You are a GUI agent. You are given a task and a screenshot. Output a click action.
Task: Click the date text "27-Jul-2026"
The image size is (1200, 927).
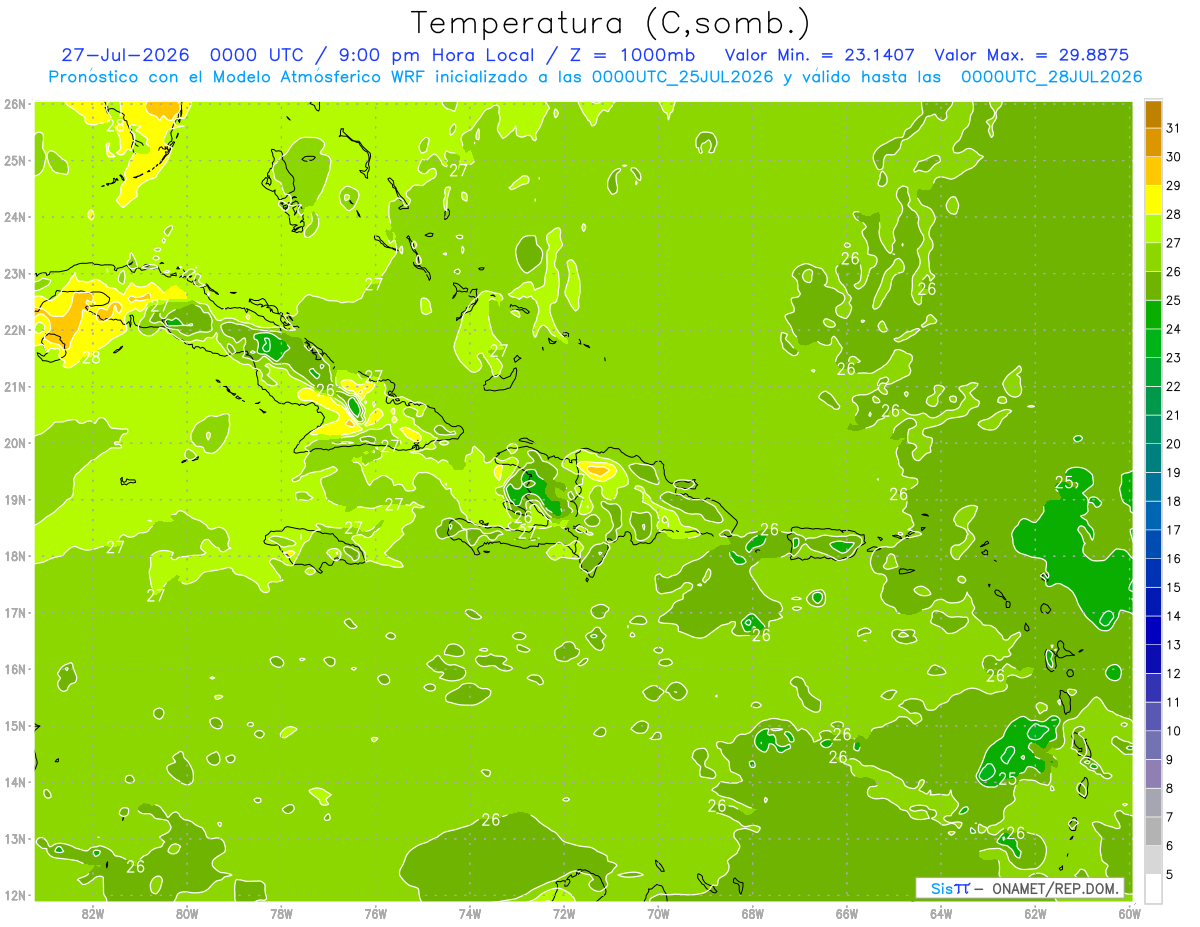[x=125, y=55]
